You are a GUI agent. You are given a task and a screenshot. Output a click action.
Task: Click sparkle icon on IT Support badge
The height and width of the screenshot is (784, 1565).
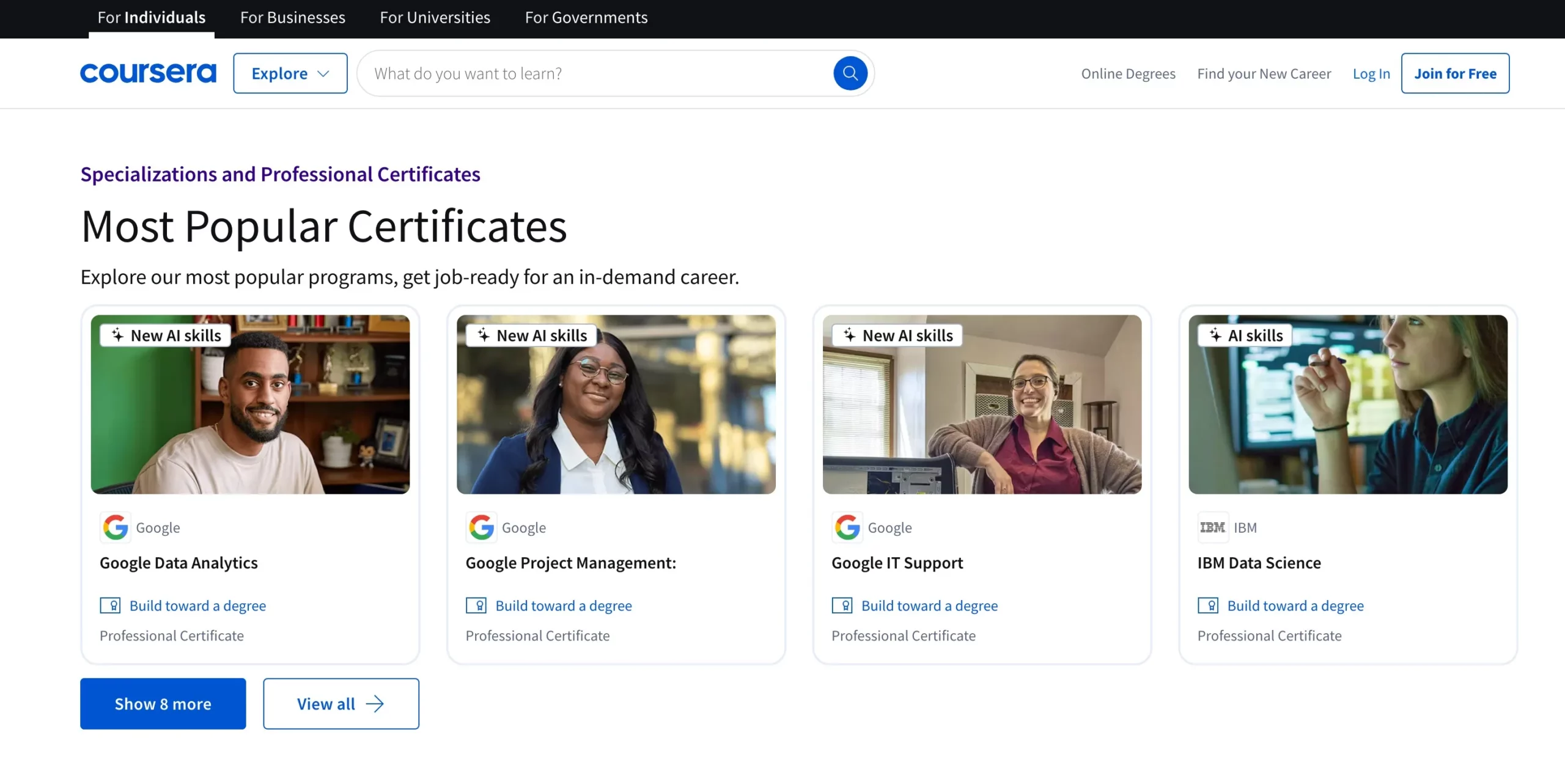[850, 335]
